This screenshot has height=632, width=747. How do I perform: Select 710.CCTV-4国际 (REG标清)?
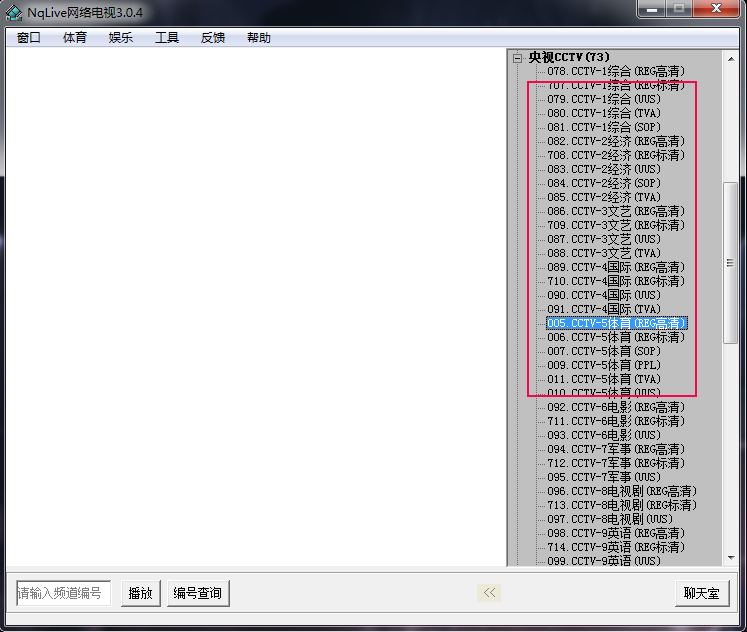[616, 281]
